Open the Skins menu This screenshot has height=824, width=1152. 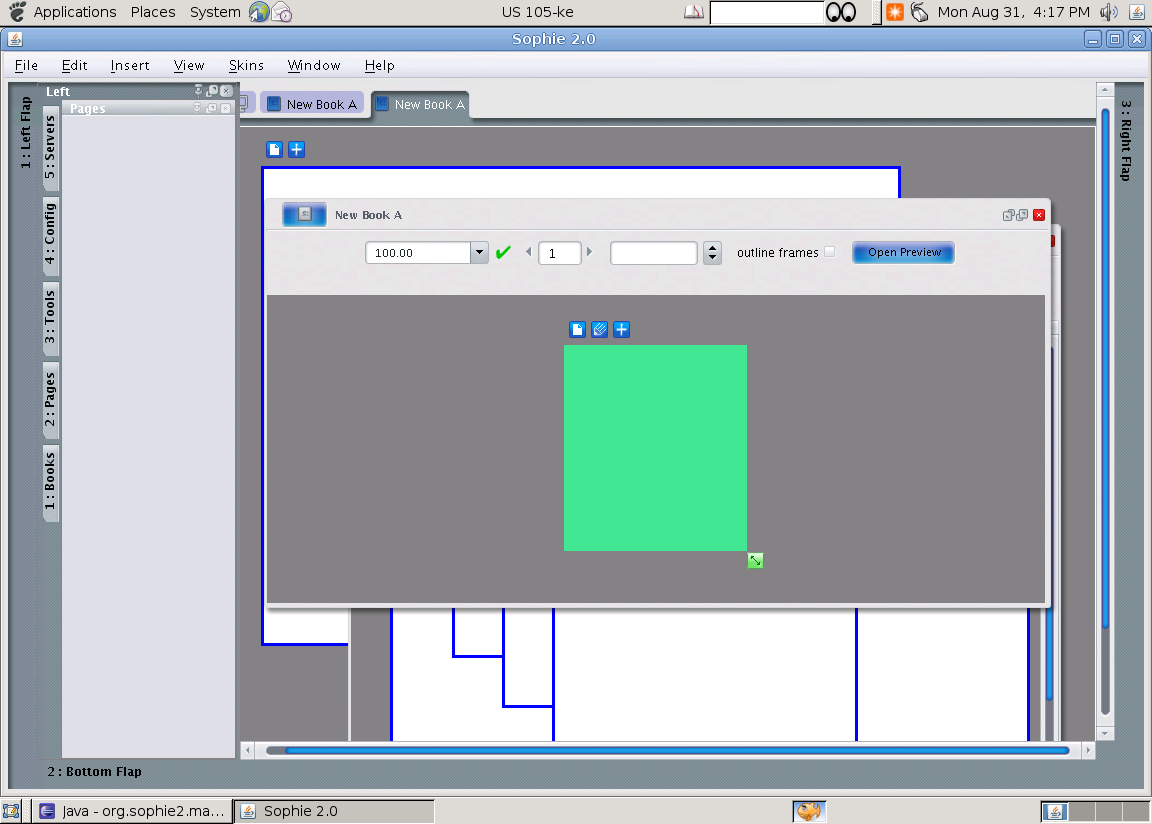[x=246, y=65]
